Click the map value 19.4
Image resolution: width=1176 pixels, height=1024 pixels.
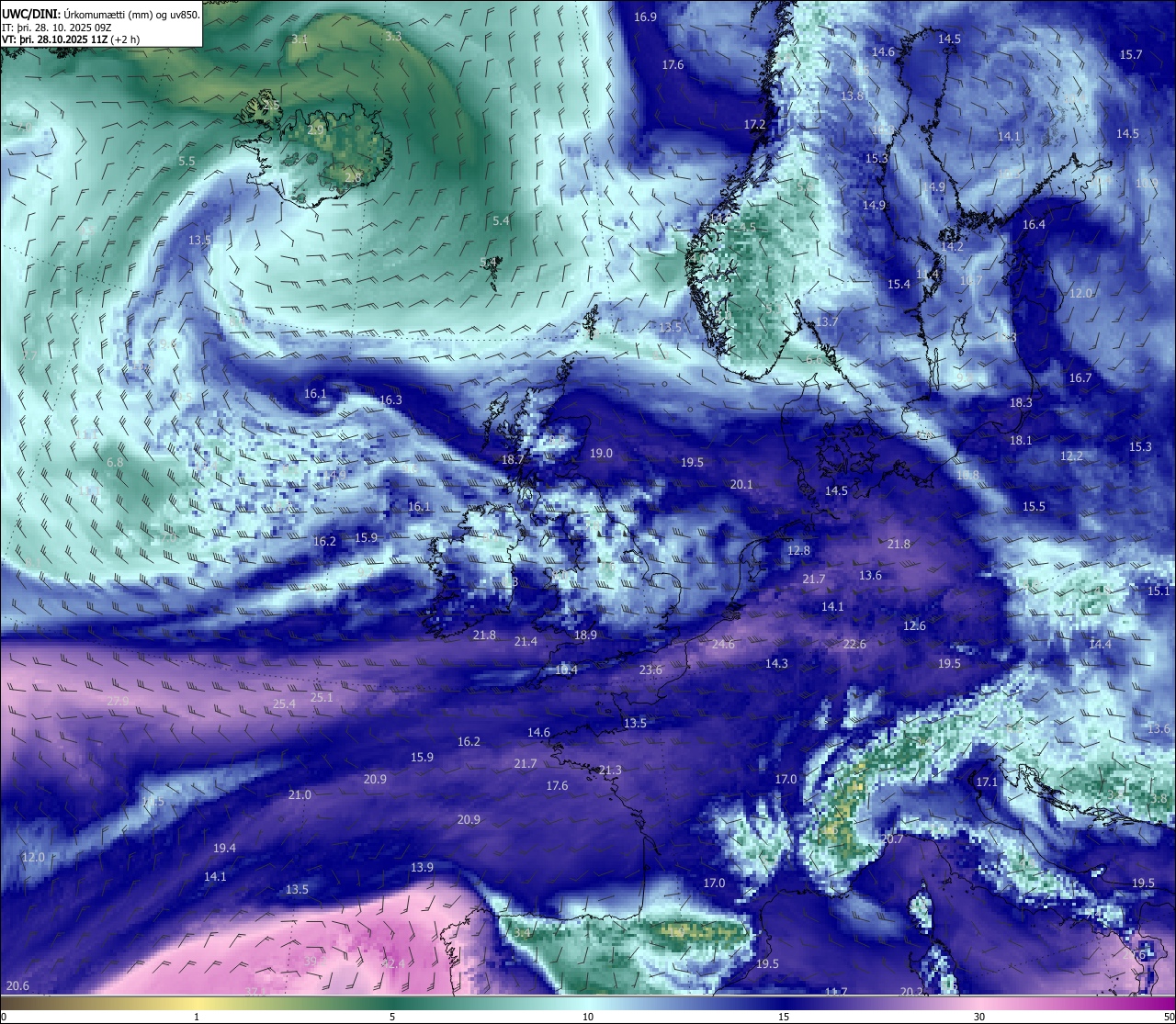coord(224,849)
